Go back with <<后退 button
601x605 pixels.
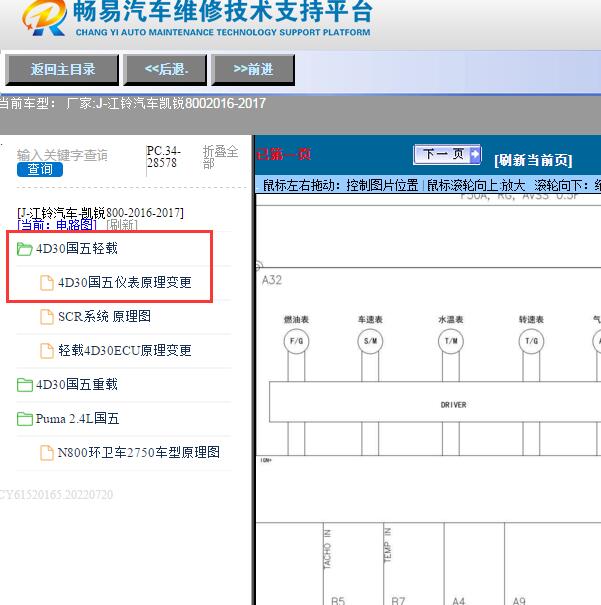click(x=165, y=69)
